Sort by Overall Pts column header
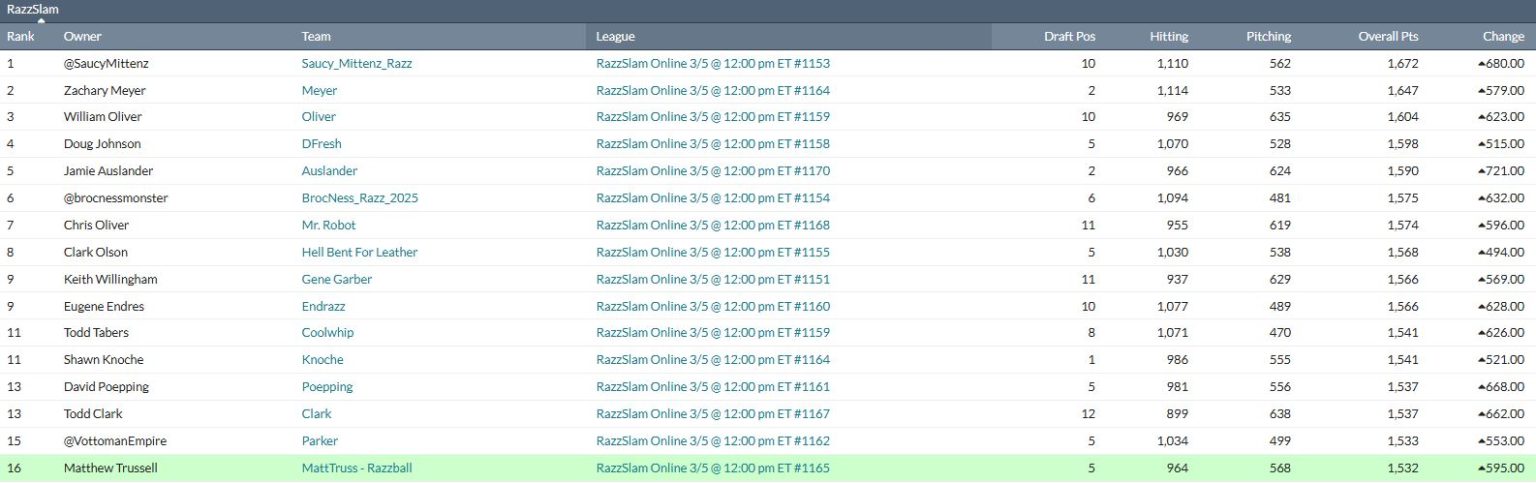This screenshot has height=483, width=1536. coord(1388,36)
